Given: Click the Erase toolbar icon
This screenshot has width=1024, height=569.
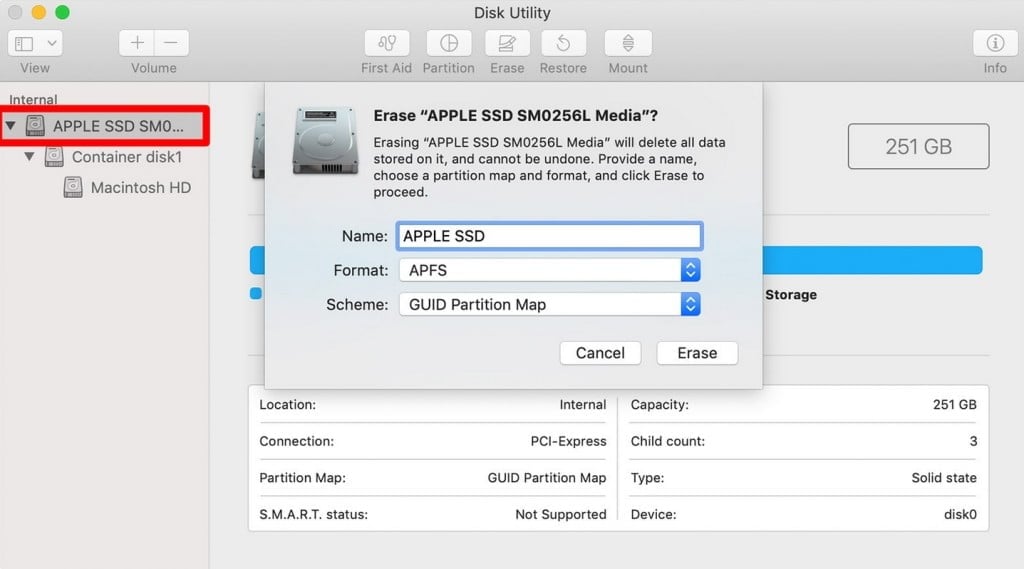Looking at the screenshot, I should click(507, 44).
